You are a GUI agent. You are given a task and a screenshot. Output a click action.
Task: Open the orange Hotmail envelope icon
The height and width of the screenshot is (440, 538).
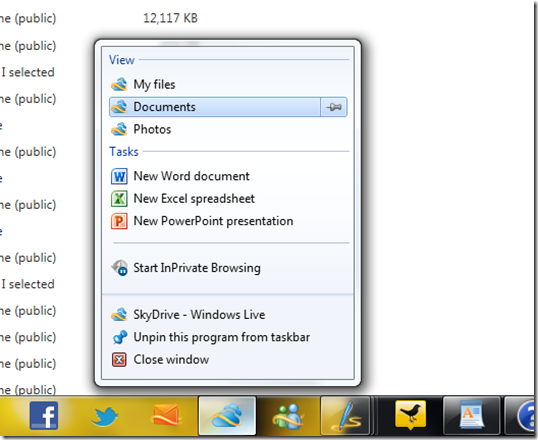[x=166, y=415]
